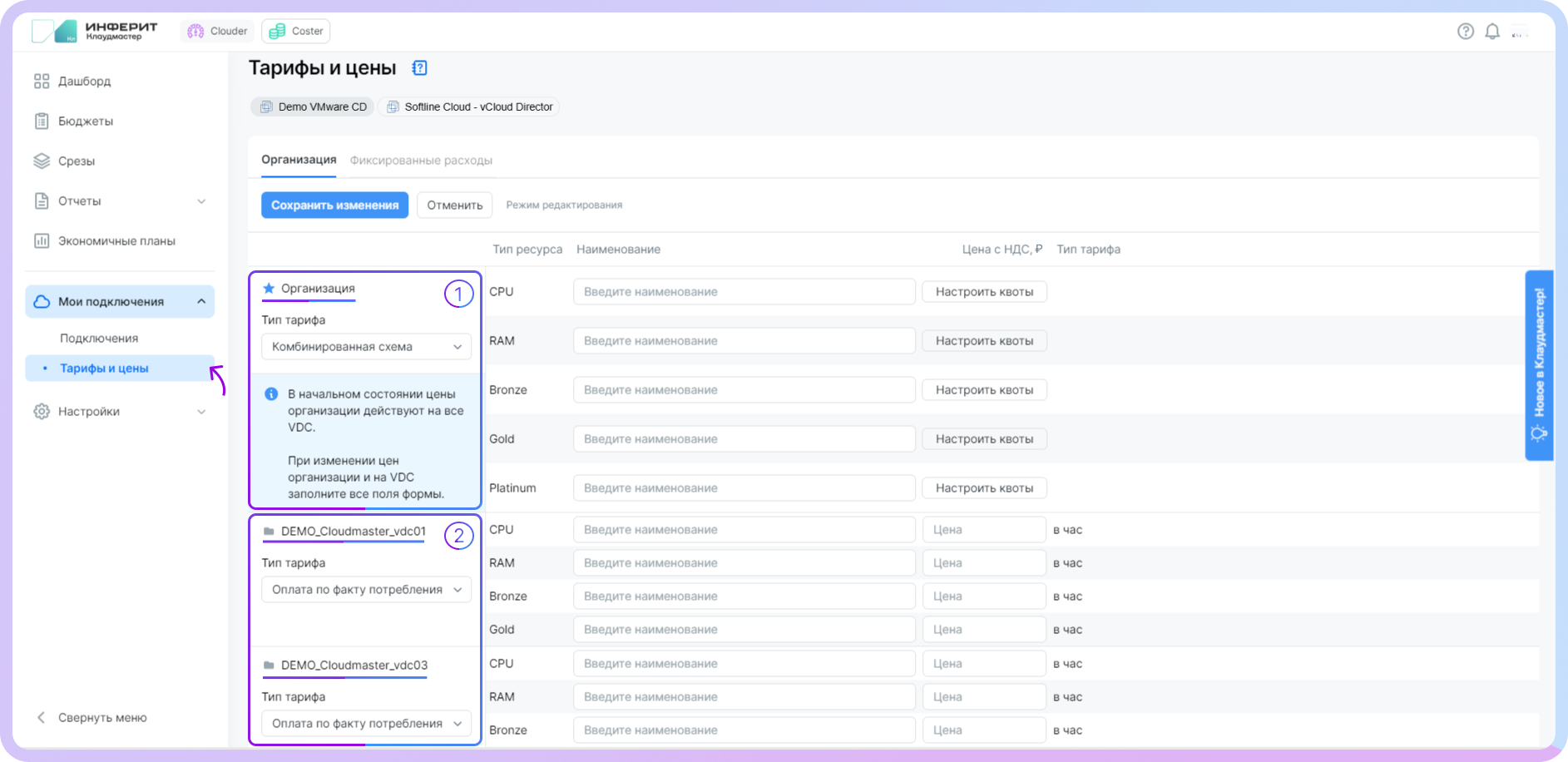Expand Настройки sidebar menu
1568x762 pixels.
(201, 412)
